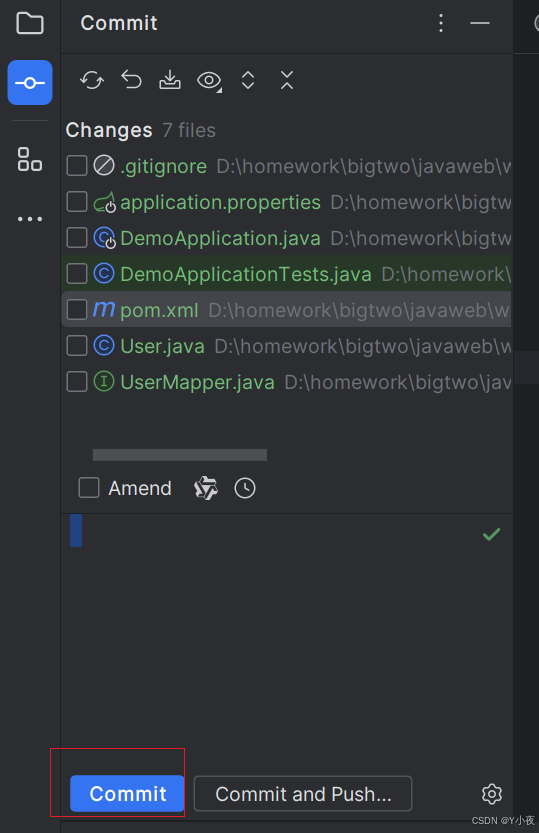Click the Changes group heading
The height and width of the screenshot is (833, 539).
tap(109, 130)
